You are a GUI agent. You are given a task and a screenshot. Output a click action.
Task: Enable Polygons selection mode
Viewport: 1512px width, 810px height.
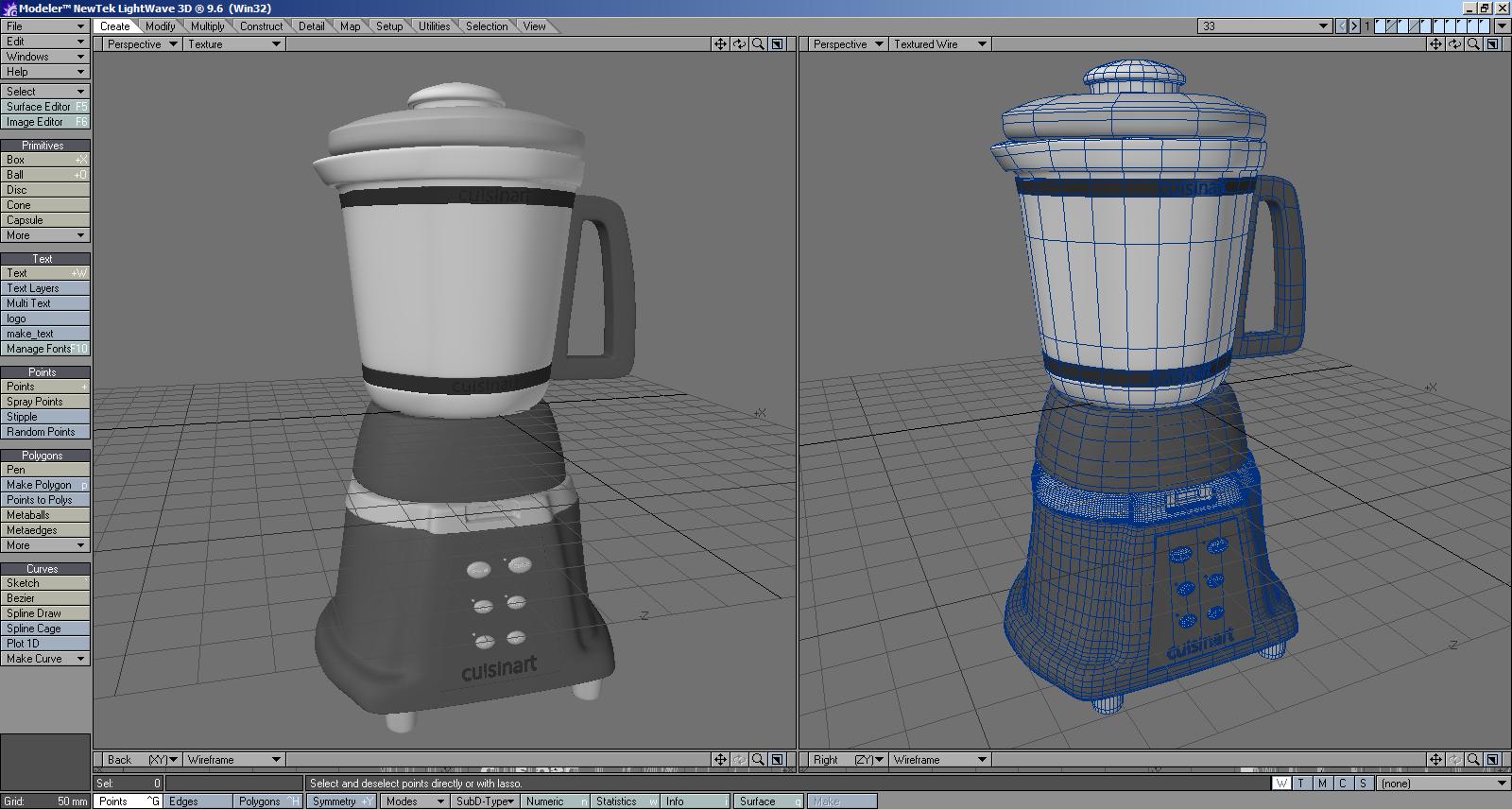[x=268, y=801]
